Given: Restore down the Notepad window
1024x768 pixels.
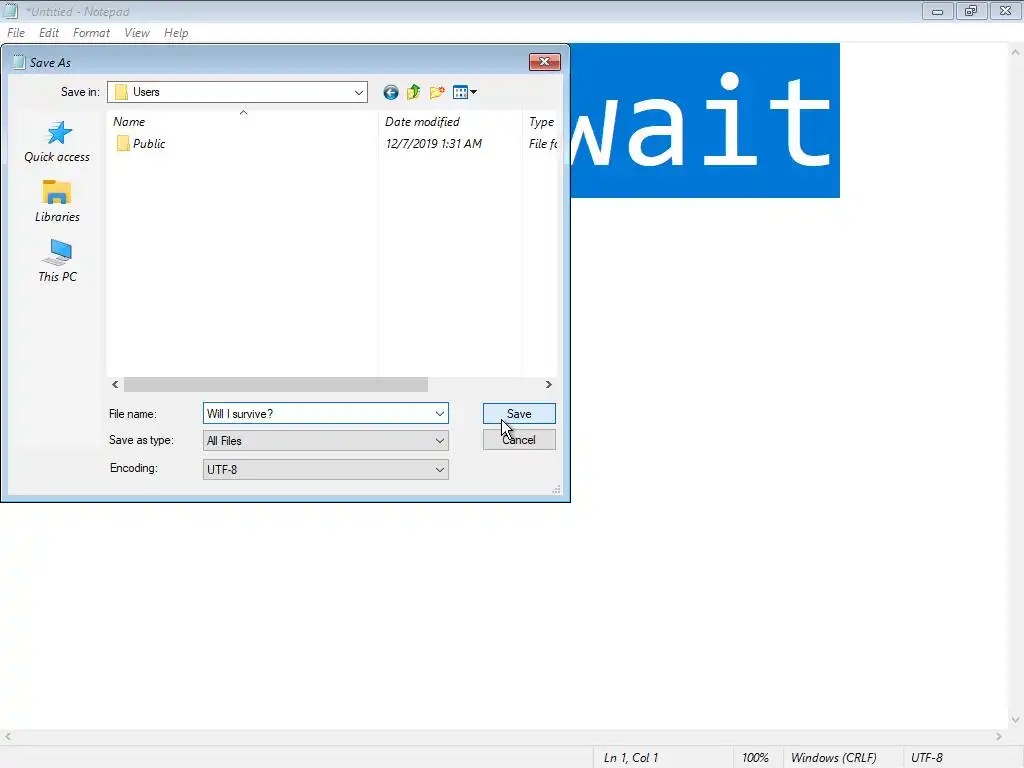Looking at the screenshot, I should [971, 11].
